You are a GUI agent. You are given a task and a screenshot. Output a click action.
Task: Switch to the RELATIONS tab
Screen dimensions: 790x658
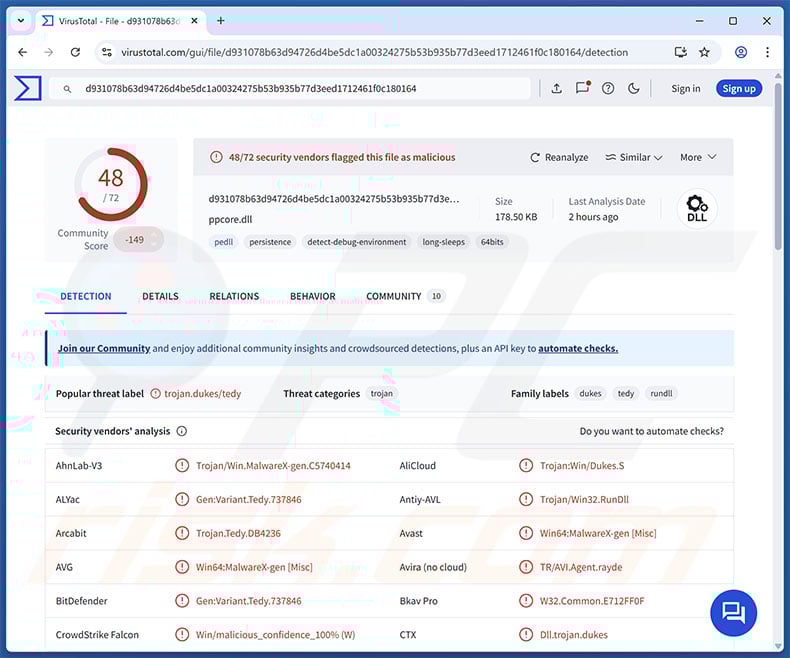pyautogui.click(x=234, y=296)
